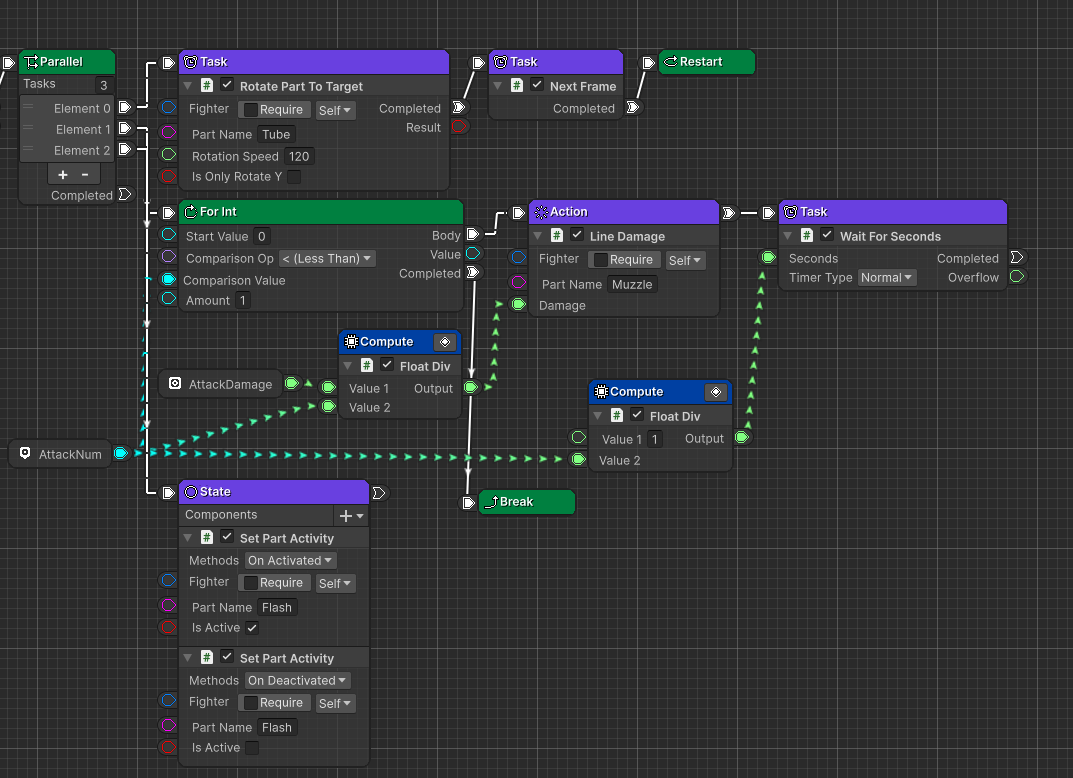Screen dimensions: 1073x778
Task: Click the diamond icon on the first Compute node
Action: pyautogui.click(x=445, y=342)
